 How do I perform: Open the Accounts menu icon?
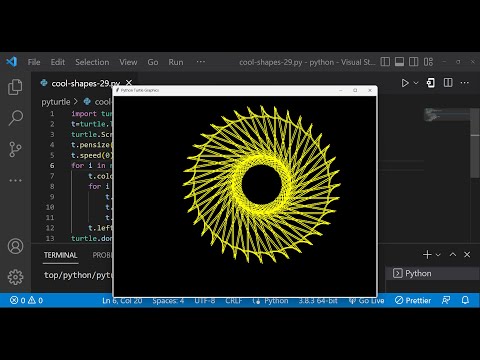point(15,246)
